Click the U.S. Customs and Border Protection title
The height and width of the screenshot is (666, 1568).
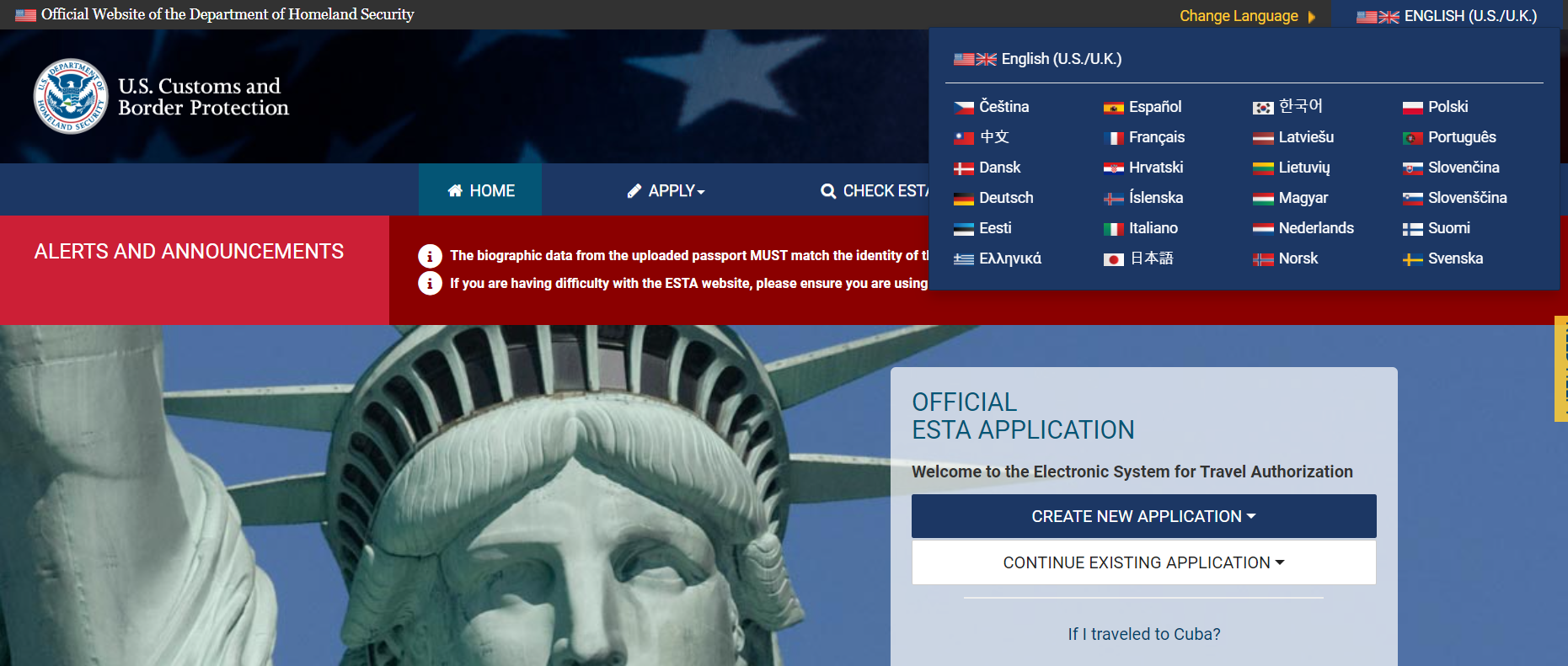tap(203, 97)
